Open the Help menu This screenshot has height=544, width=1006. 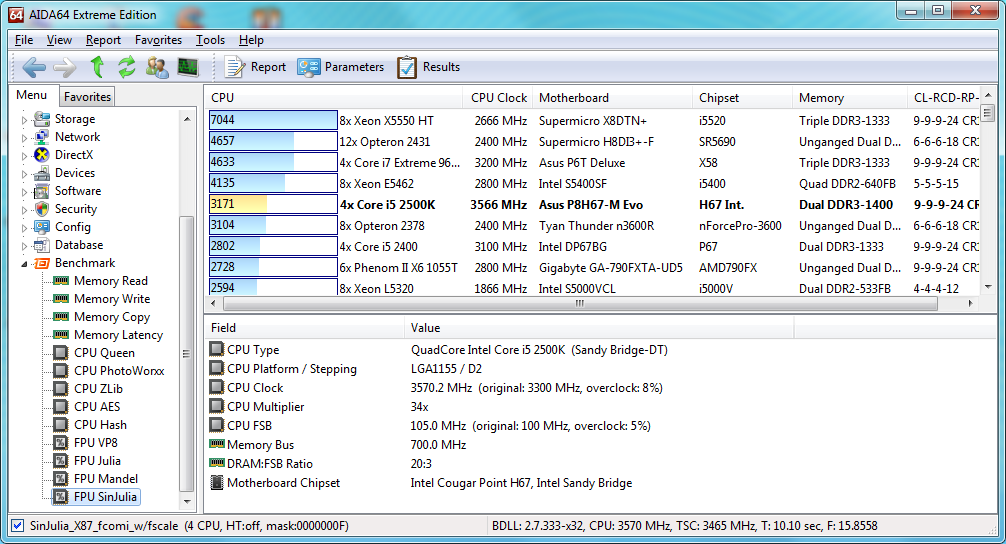click(x=252, y=40)
